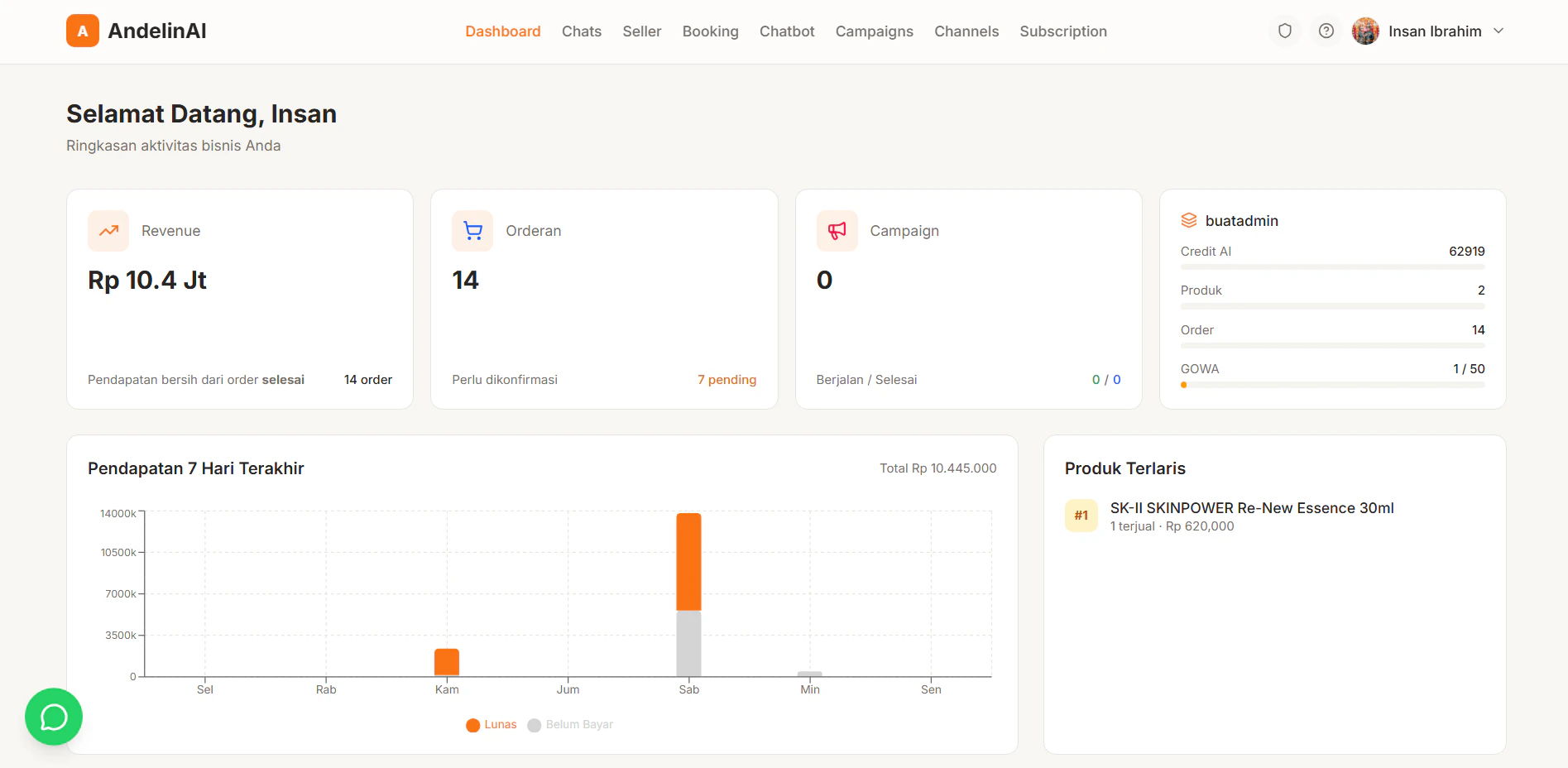Select the Dashboard nav item
The width and height of the screenshot is (1568, 768).
[503, 31]
